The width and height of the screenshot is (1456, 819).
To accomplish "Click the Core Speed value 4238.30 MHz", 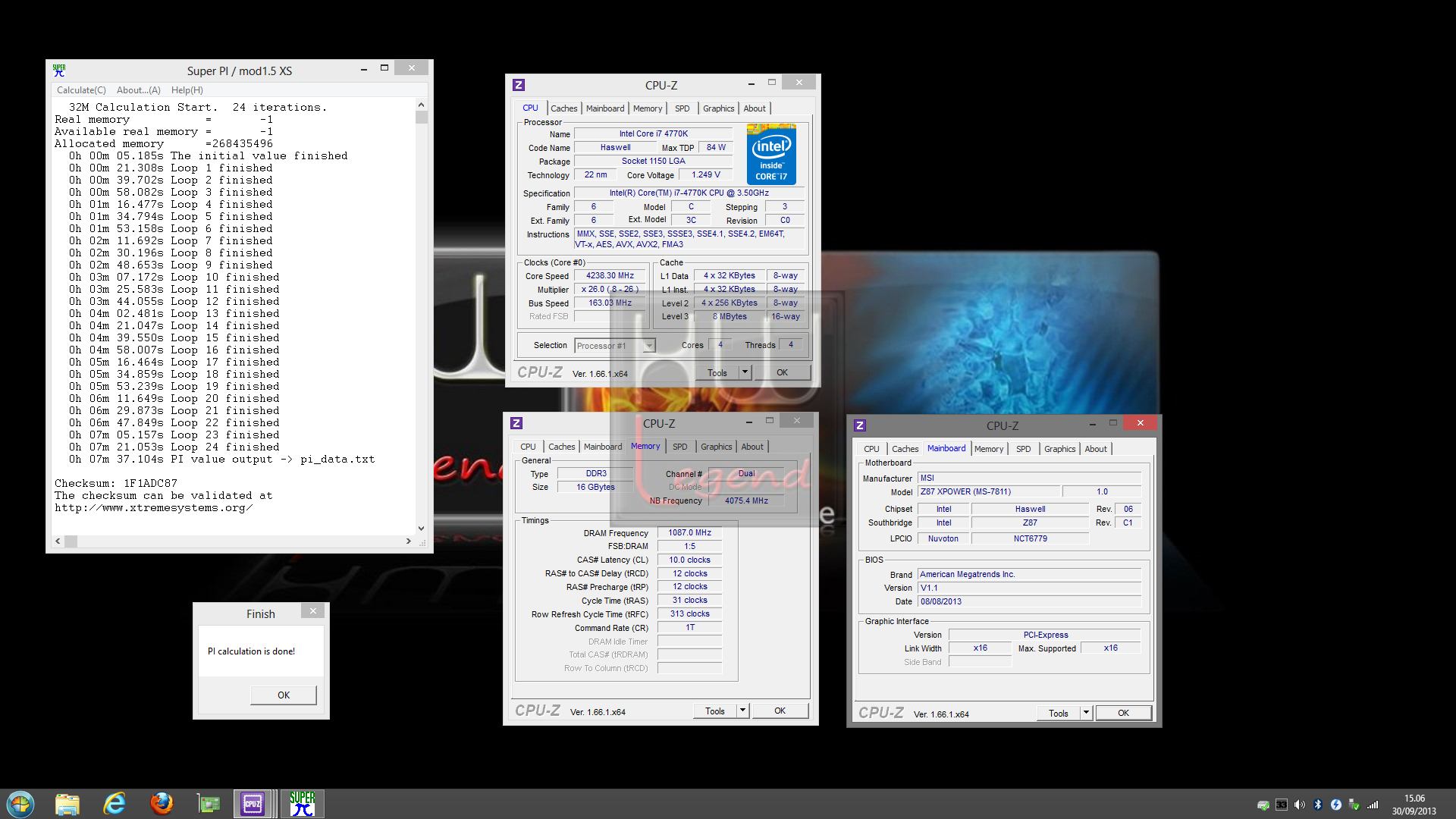I will click(610, 275).
